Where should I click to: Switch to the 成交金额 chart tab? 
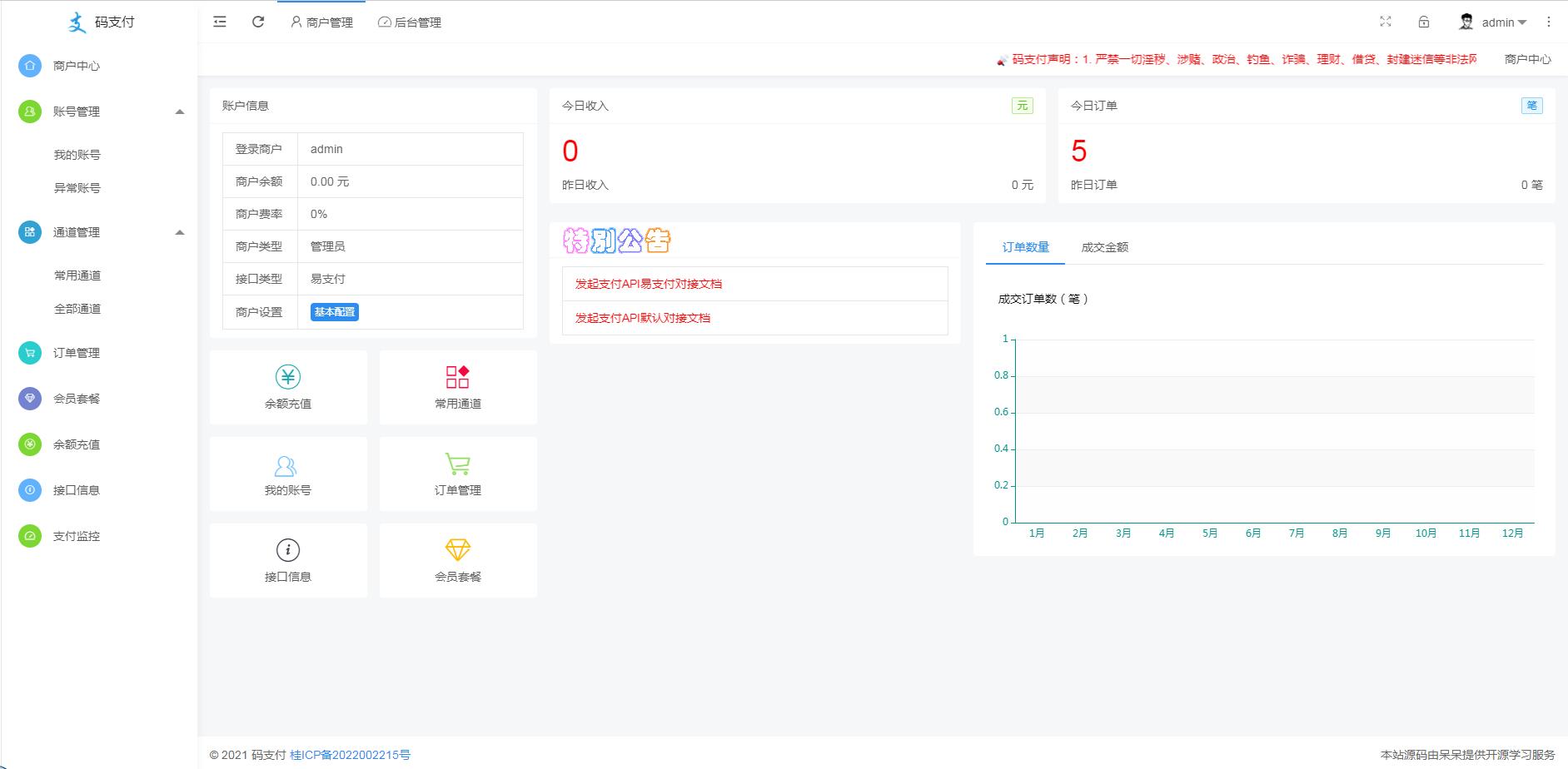[x=1104, y=247]
